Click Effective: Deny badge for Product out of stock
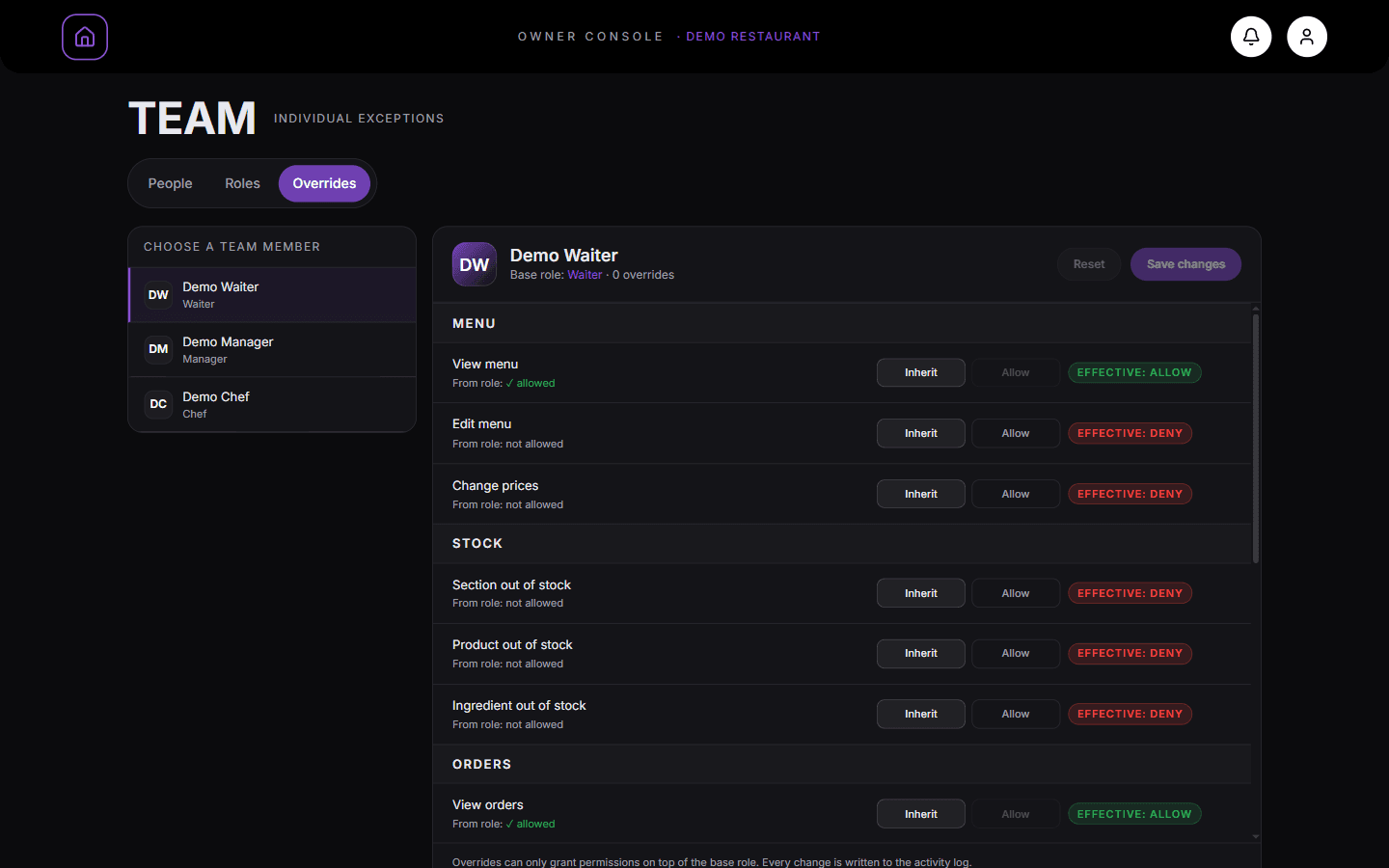1389x868 pixels. click(x=1130, y=653)
